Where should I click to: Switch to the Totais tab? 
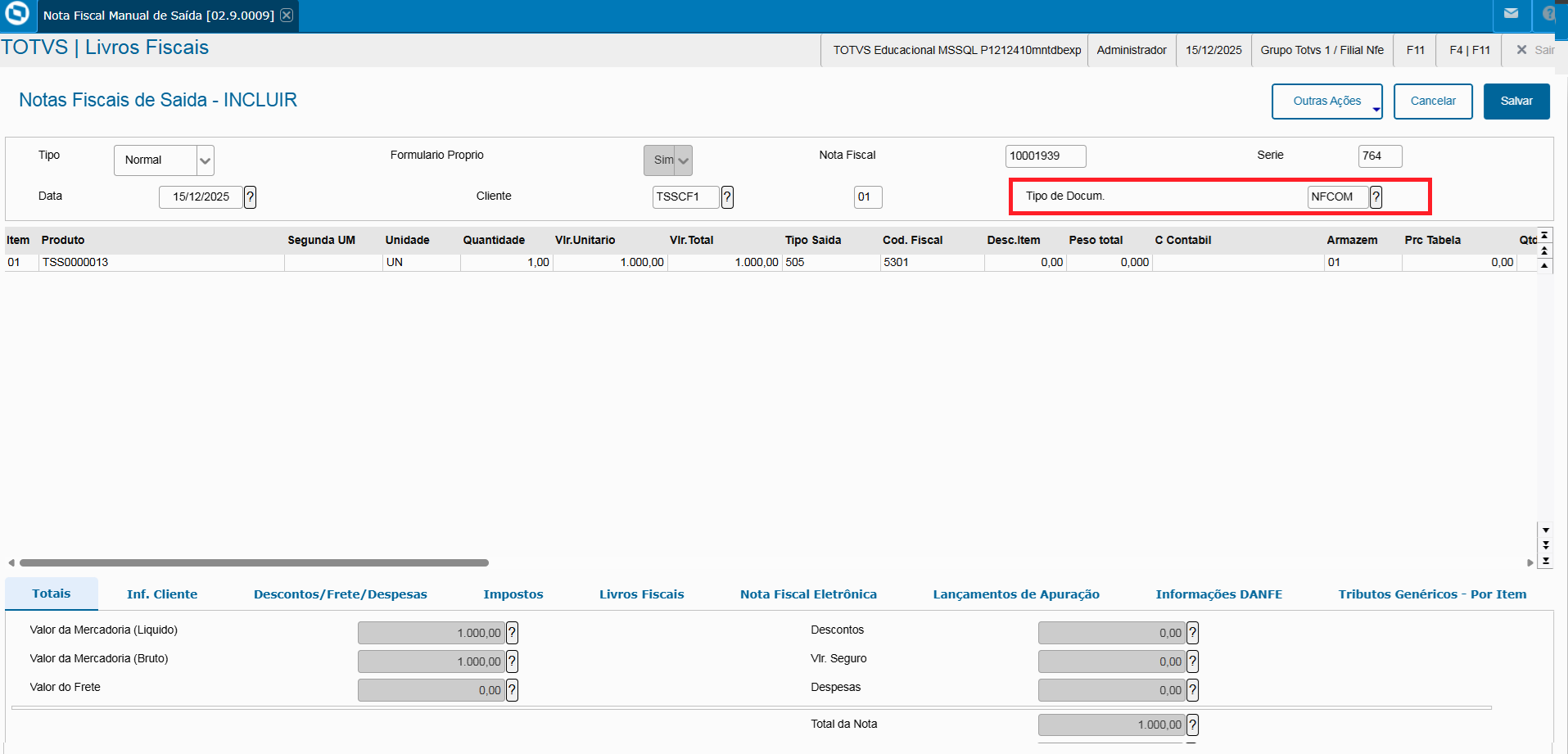[52, 594]
